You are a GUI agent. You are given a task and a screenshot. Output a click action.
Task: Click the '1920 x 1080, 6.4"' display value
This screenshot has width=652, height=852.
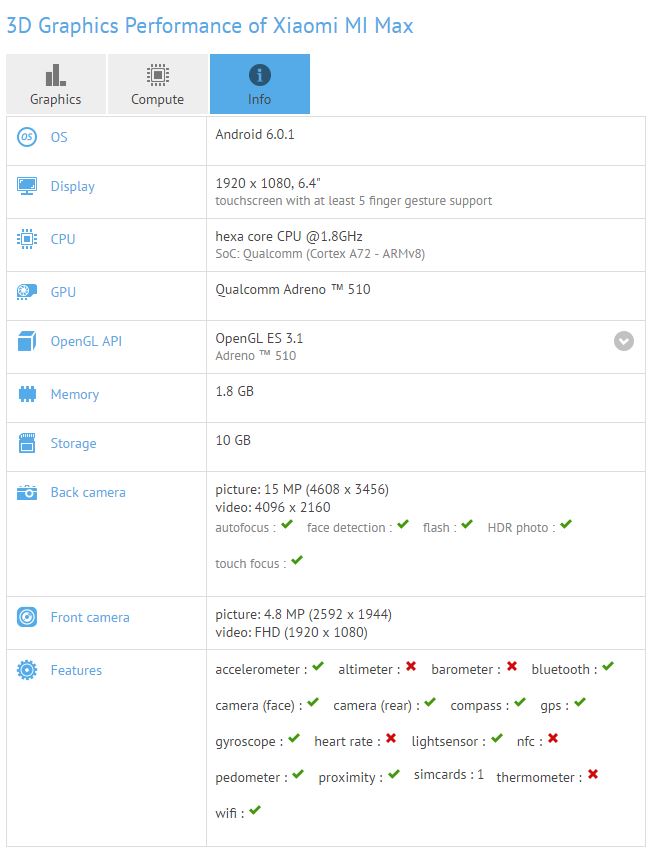click(268, 184)
